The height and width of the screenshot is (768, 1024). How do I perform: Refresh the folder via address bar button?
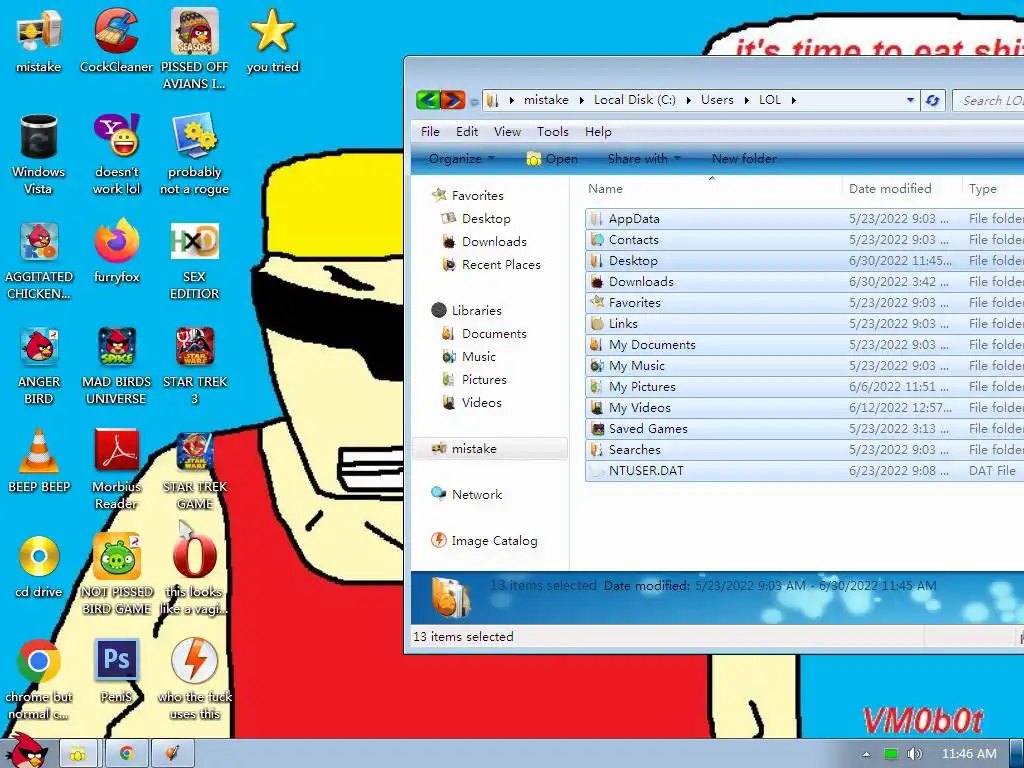pos(933,101)
